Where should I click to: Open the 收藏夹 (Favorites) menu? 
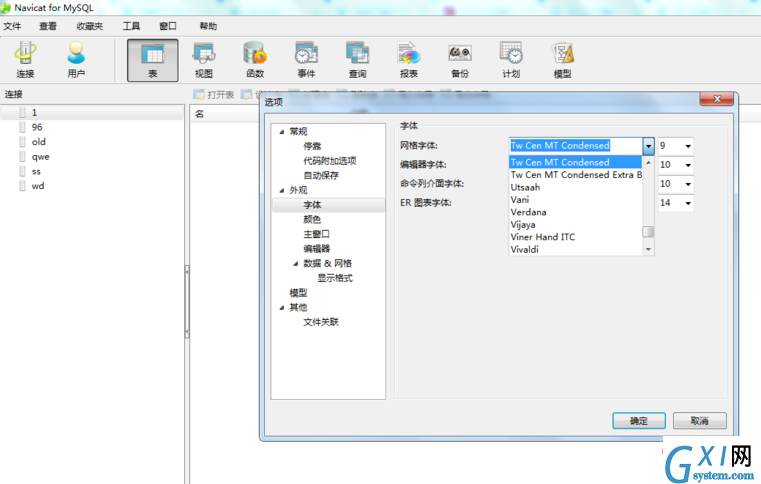tap(90, 26)
